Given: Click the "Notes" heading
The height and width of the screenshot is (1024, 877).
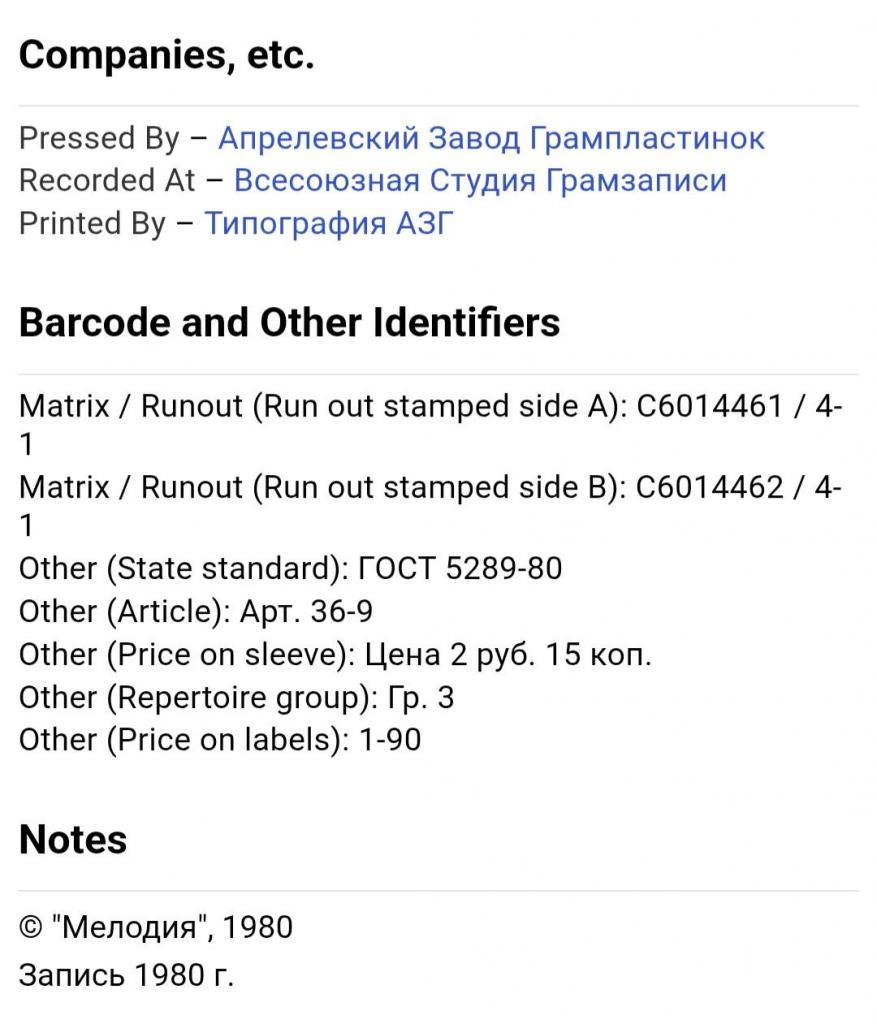Looking at the screenshot, I should pos(73,840).
